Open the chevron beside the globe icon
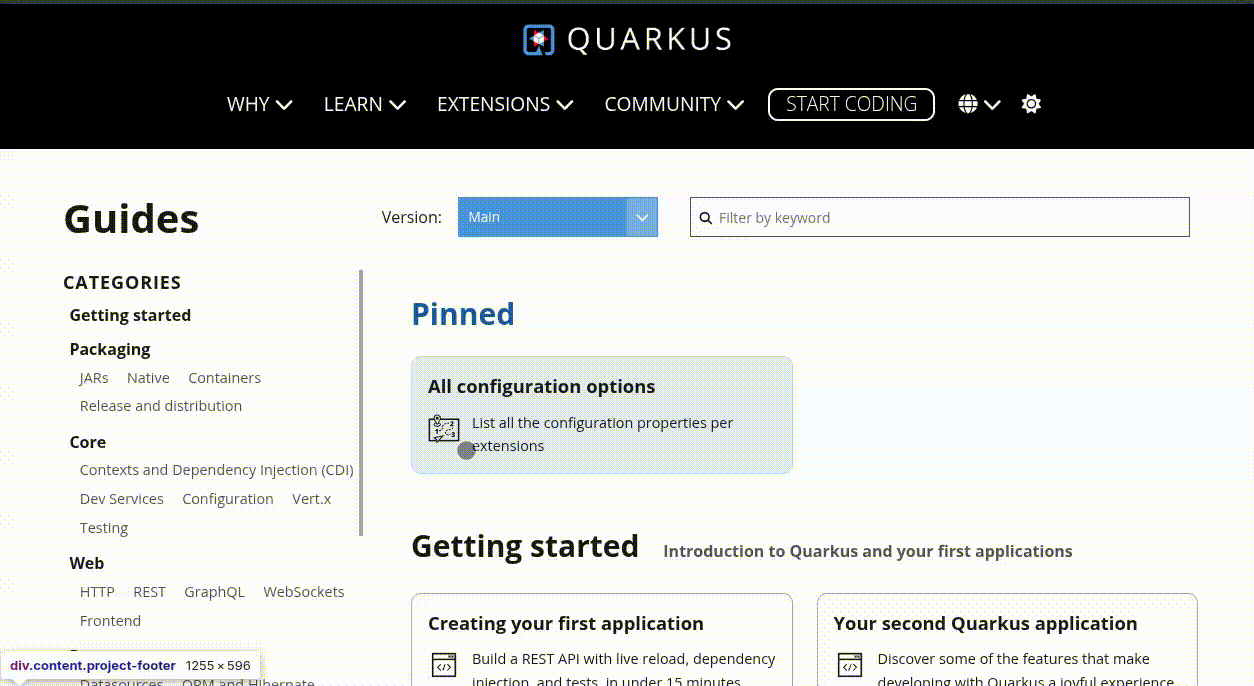The image size is (1254, 686). [x=992, y=105]
